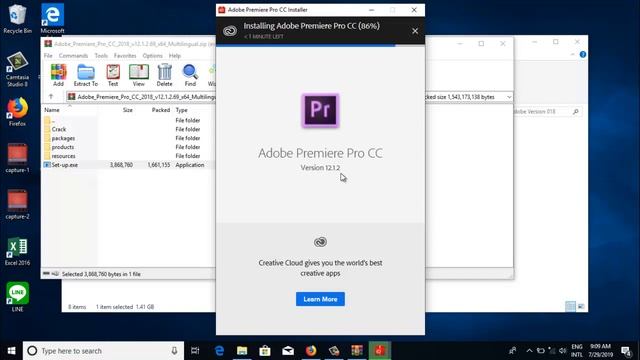This screenshot has width=640, height=360.
Task: Select capture-1 desktop file
Action: pos(17,158)
